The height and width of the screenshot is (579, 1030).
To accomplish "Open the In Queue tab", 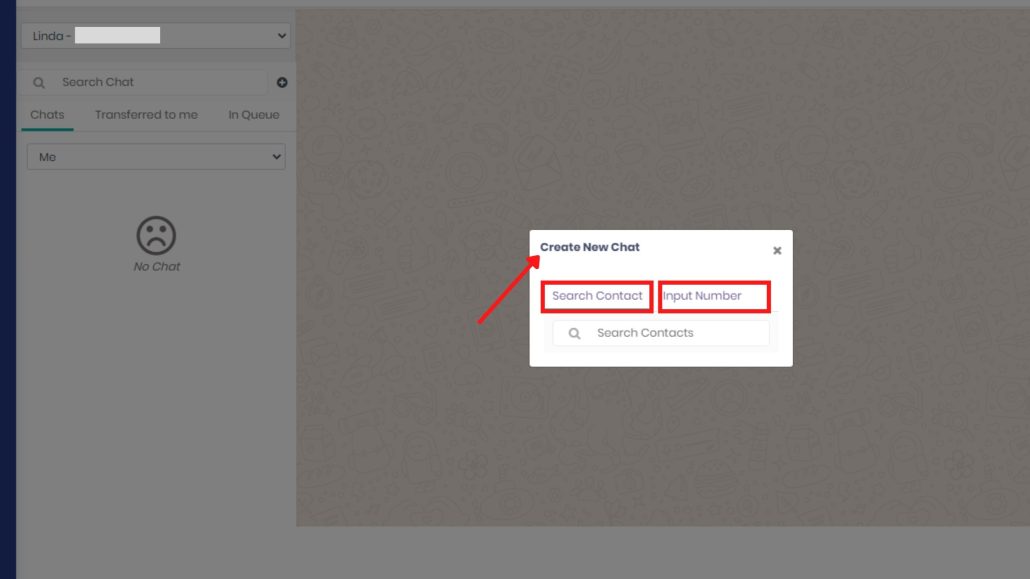I will pyautogui.click(x=254, y=115).
